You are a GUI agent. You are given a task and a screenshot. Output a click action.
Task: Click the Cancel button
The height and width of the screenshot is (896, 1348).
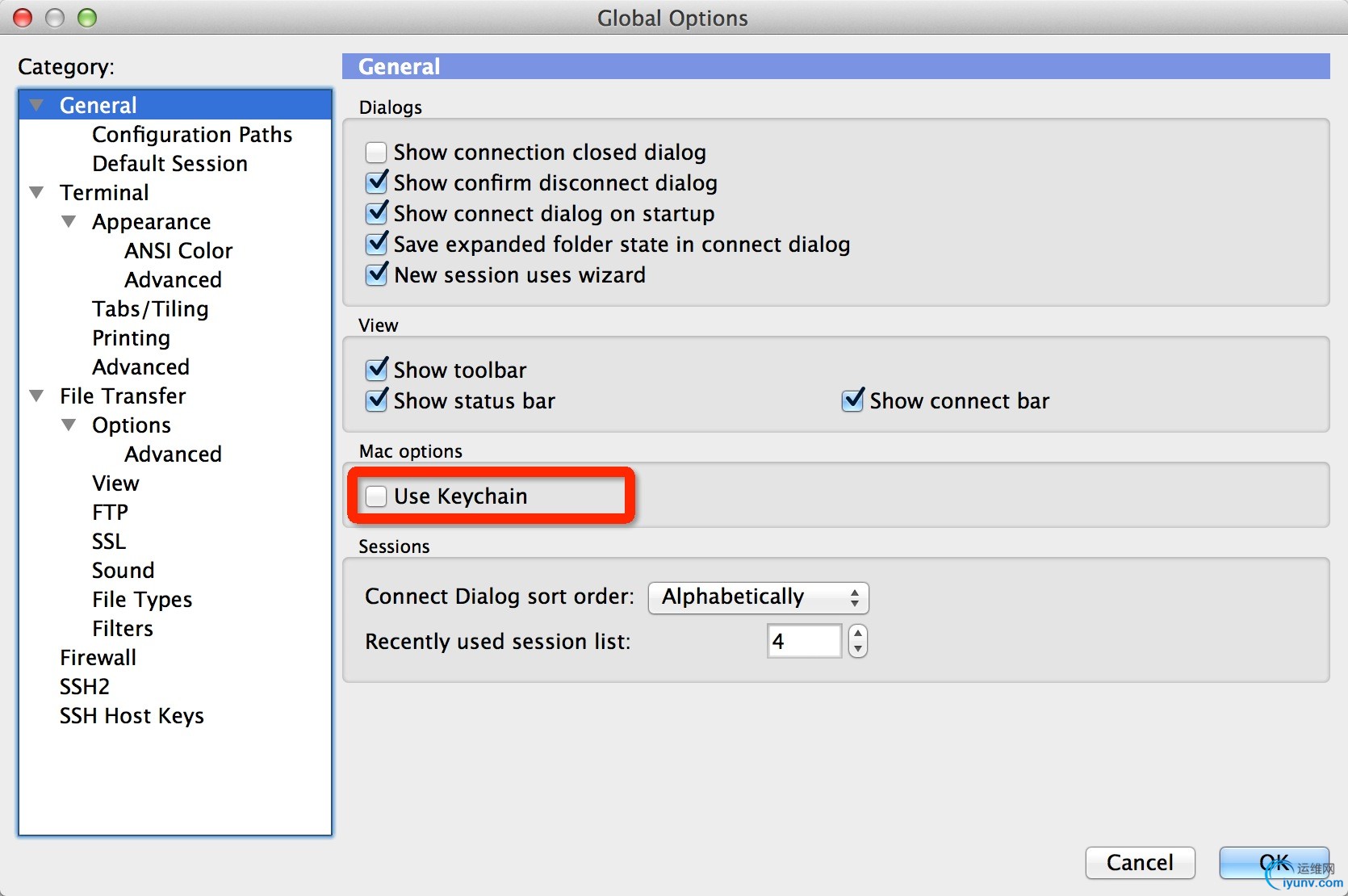pos(1140,863)
